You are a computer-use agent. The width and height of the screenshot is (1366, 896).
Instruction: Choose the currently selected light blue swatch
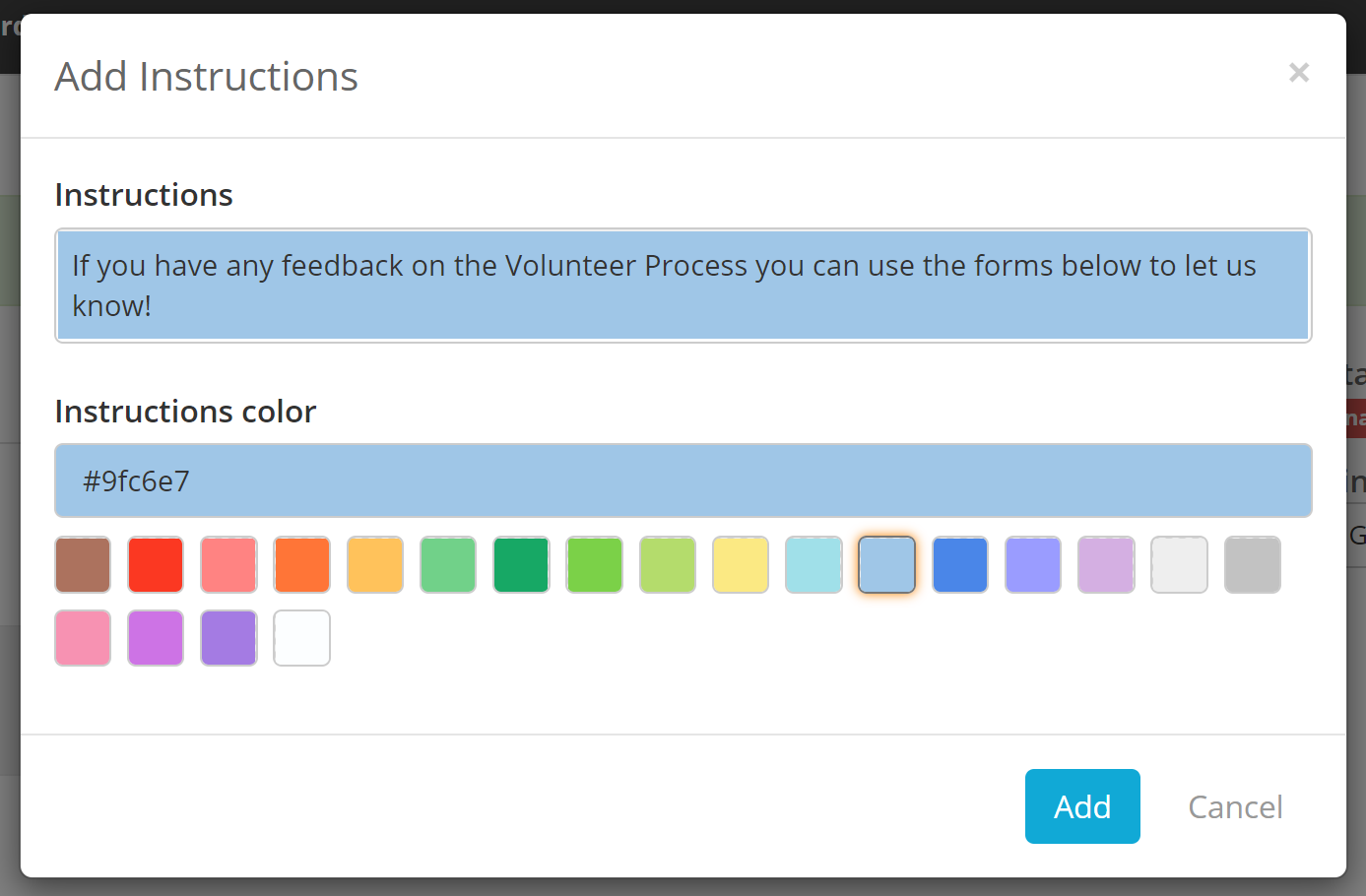pyautogui.click(x=885, y=564)
